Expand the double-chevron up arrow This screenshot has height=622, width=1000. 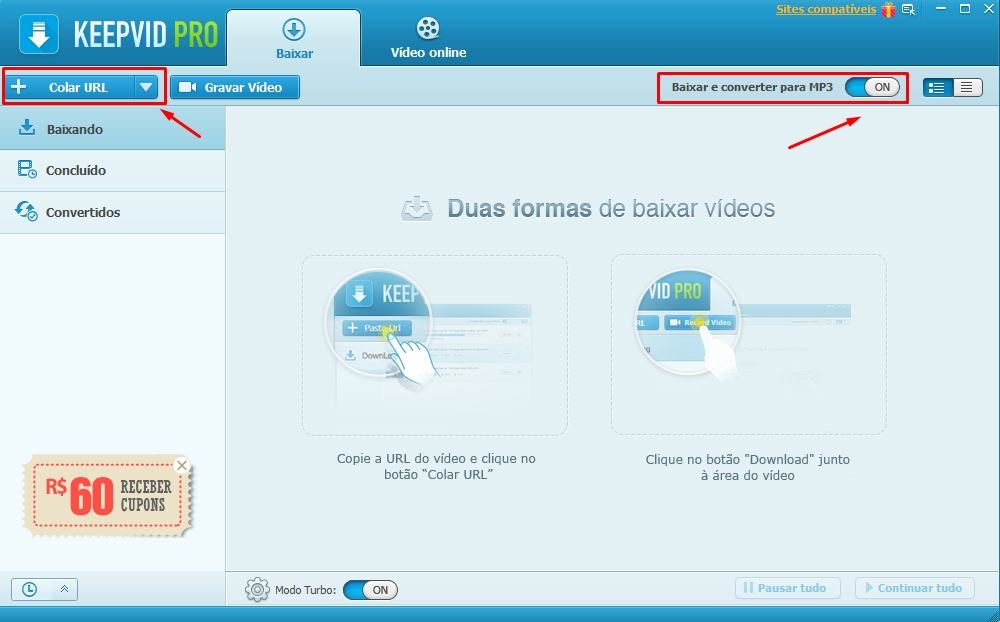pyautogui.click(x=64, y=589)
